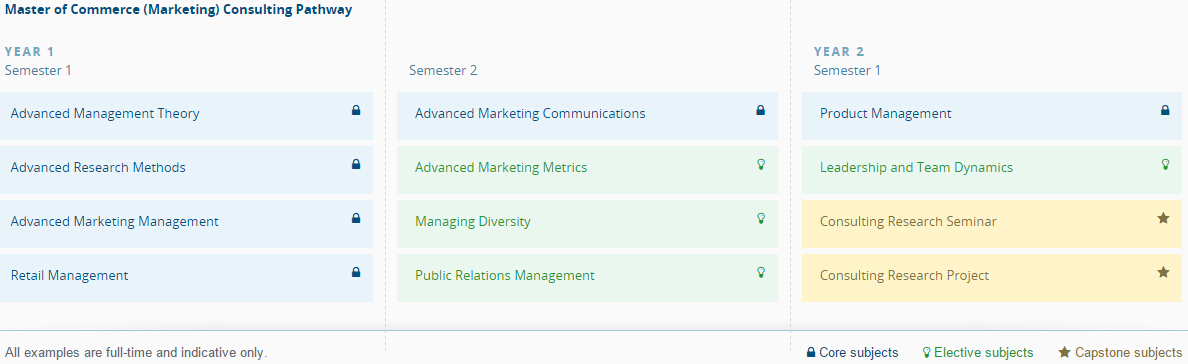Click the Elective subjects legend entry
The image size is (1188, 364).
coord(977,353)
